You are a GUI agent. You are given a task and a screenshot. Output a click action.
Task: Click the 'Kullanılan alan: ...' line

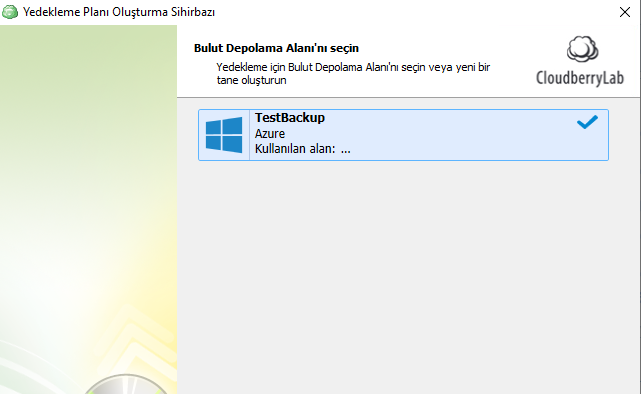click(303, 149)
